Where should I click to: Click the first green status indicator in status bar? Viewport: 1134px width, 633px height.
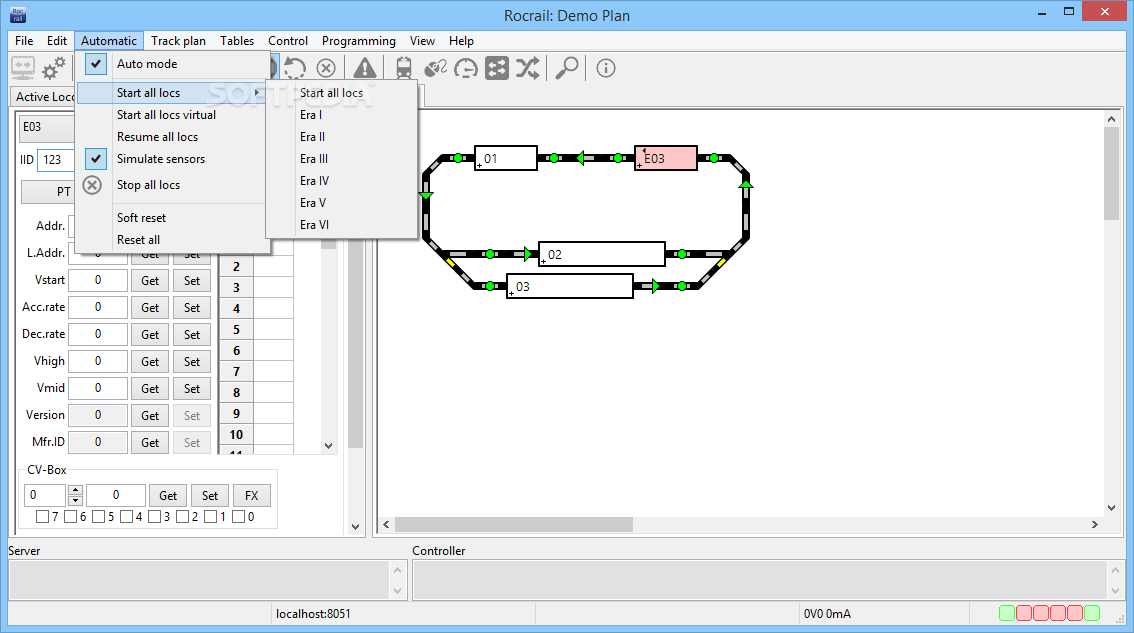pos(1007,613)
